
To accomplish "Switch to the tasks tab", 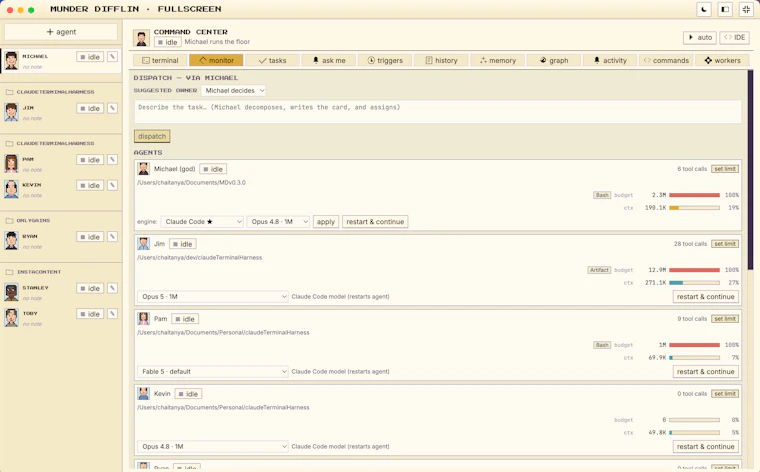I will pyautogui.click(x=272, y=60).
